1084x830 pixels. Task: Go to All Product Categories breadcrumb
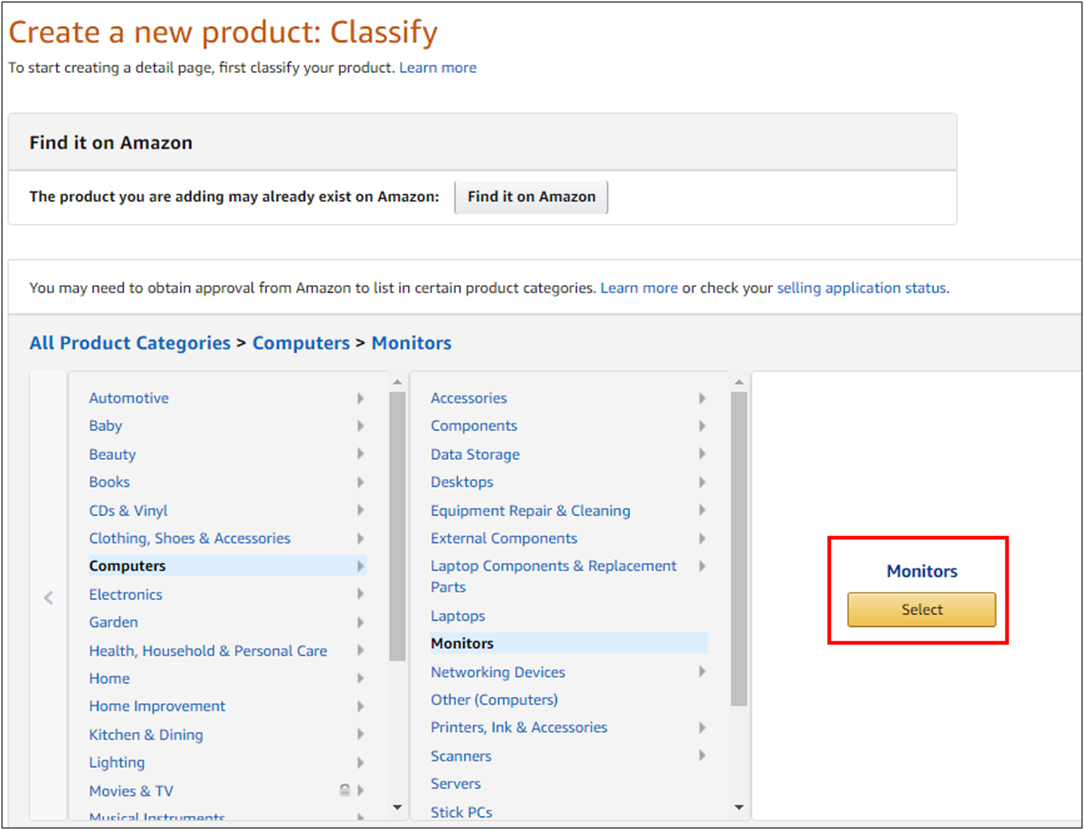pyautogui.click(x=130, y=343)
